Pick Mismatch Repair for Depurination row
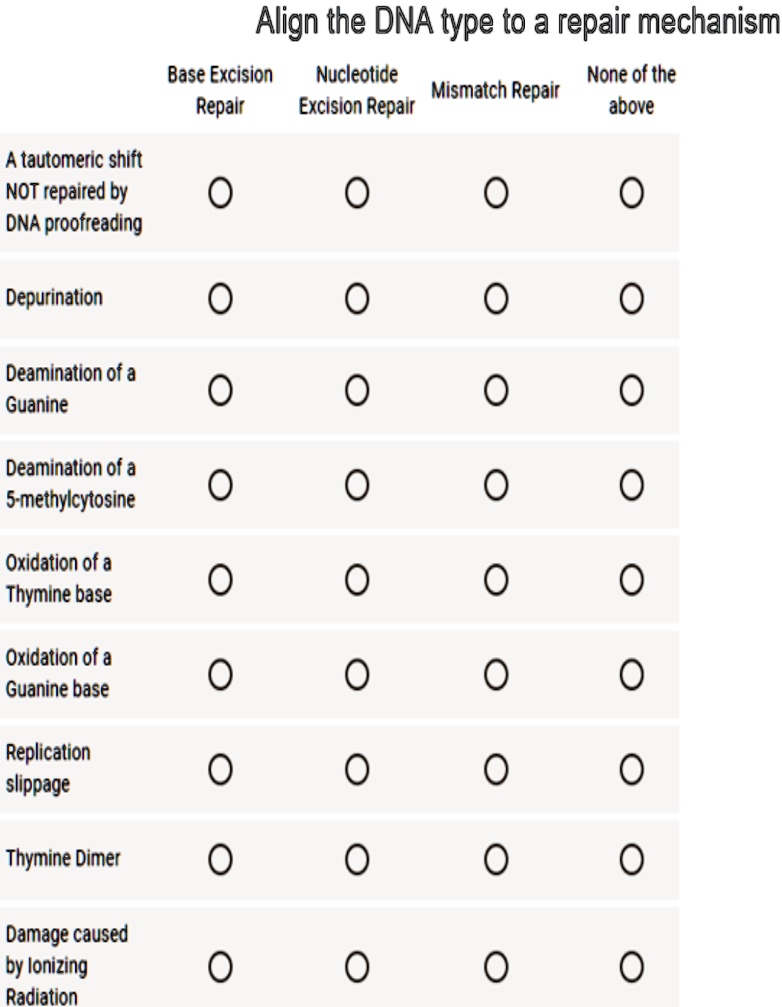782x1007 pixels. point(496,297)
